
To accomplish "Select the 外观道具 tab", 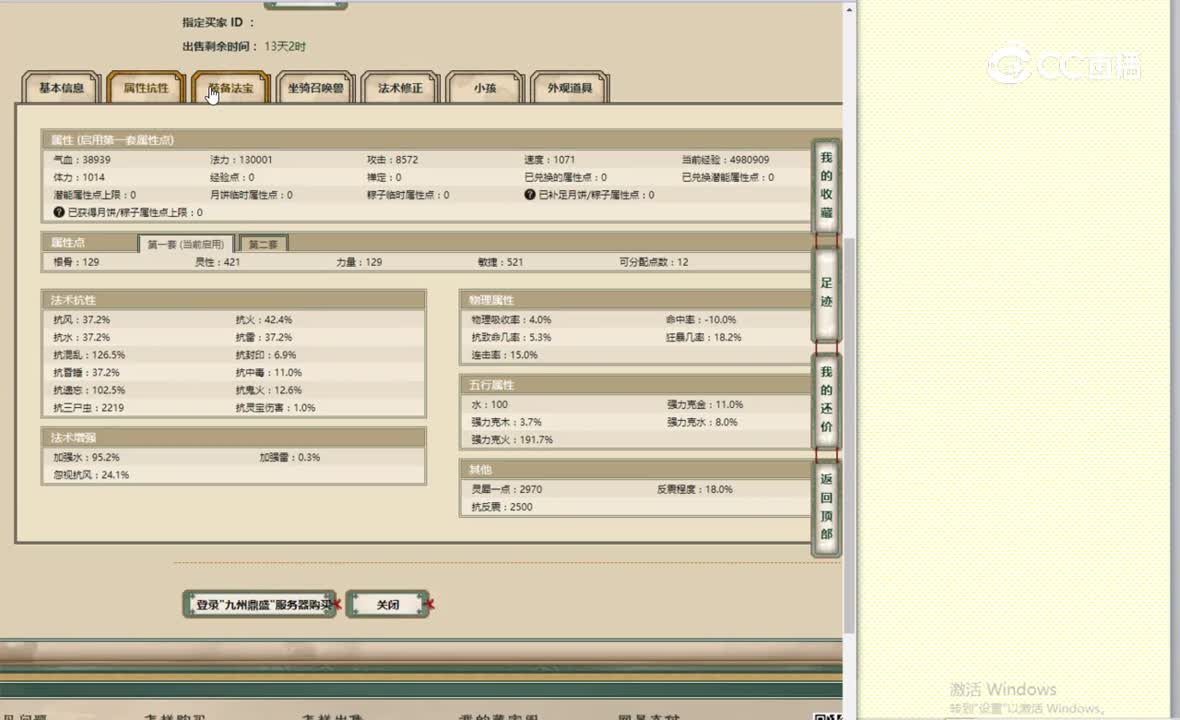I will click(570, 88).
